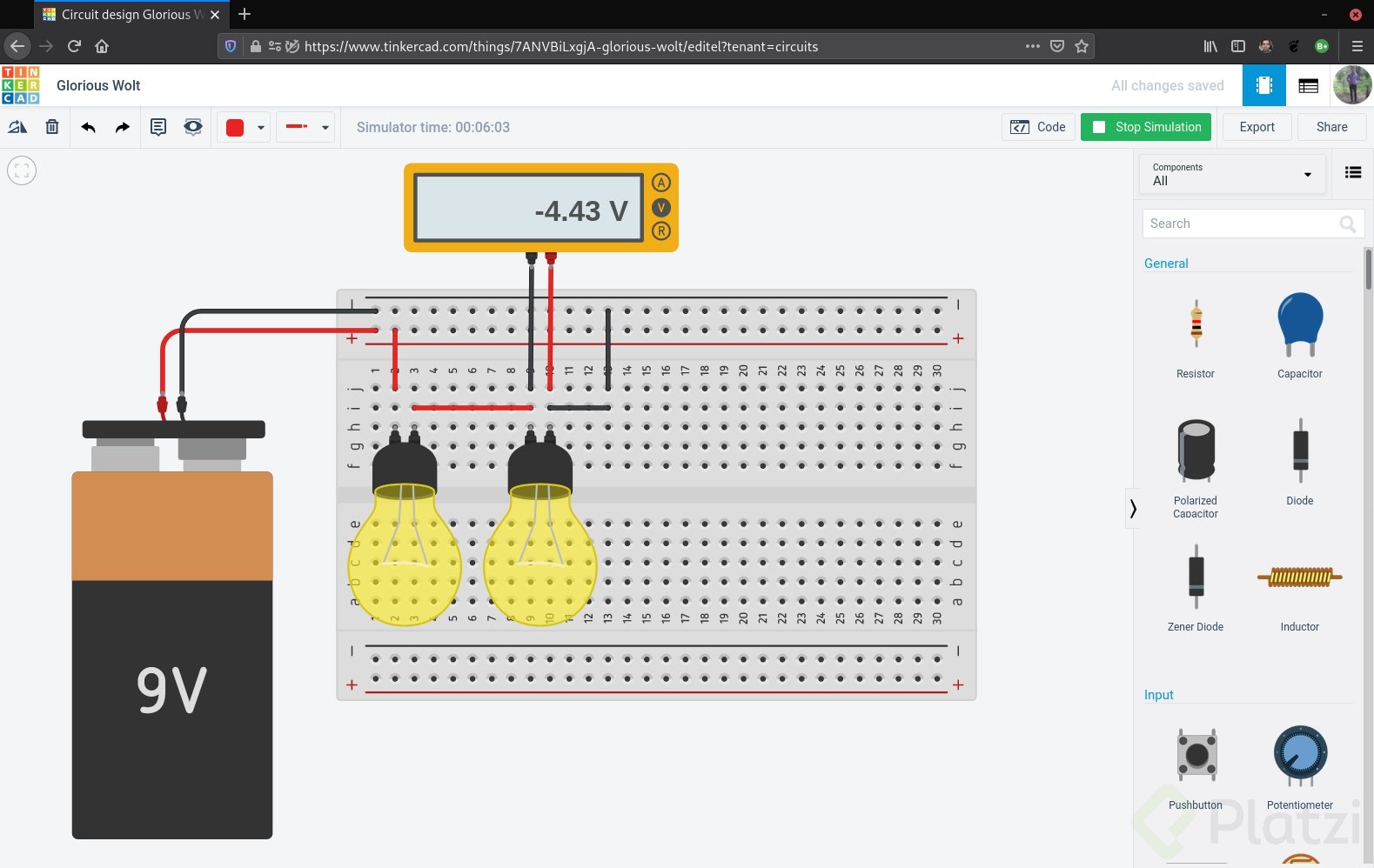
Task: Open a new browser tab
Action: pyautogui.click(x=245, y=14)
